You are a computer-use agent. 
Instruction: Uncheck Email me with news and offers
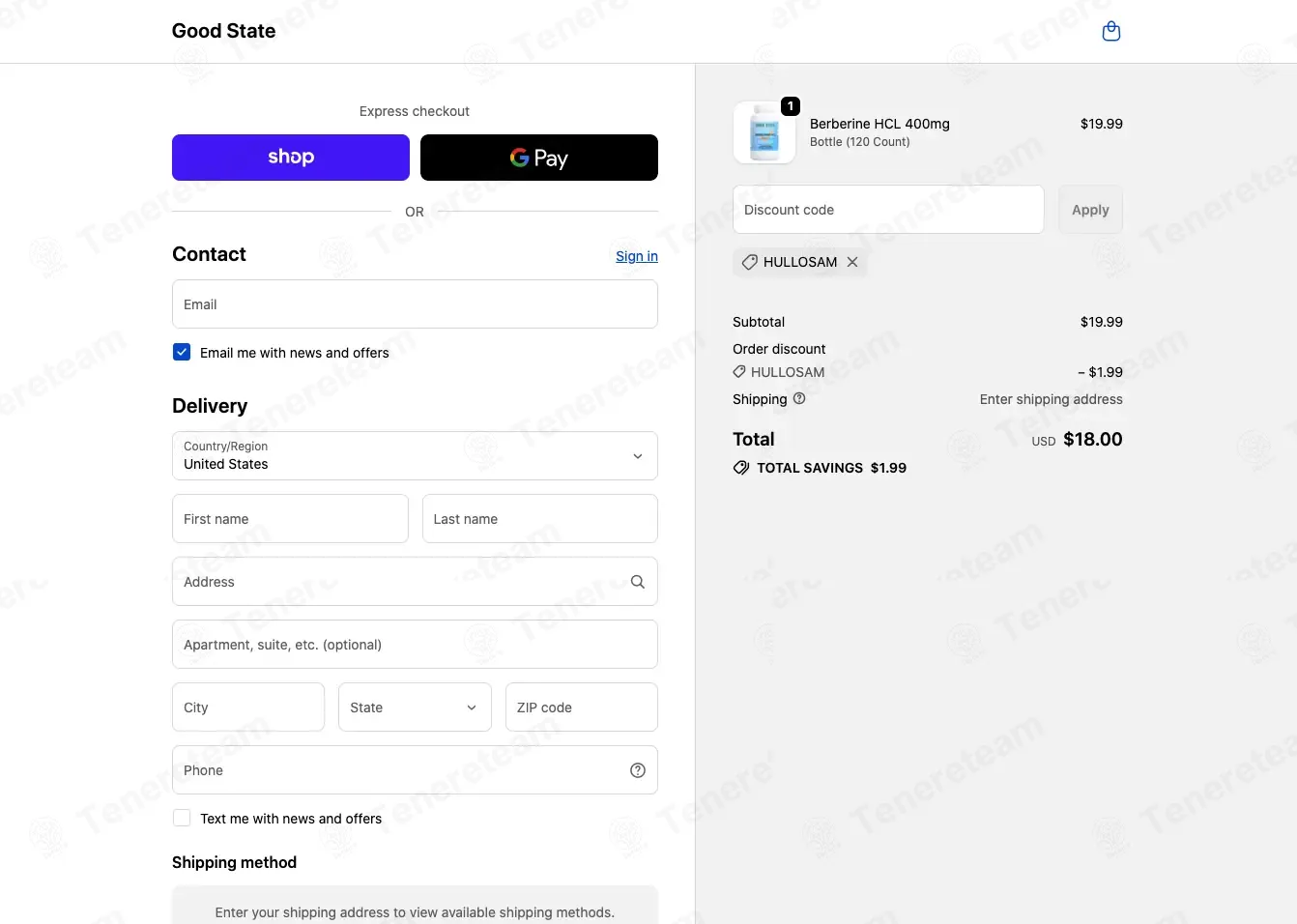pos(182,352)
